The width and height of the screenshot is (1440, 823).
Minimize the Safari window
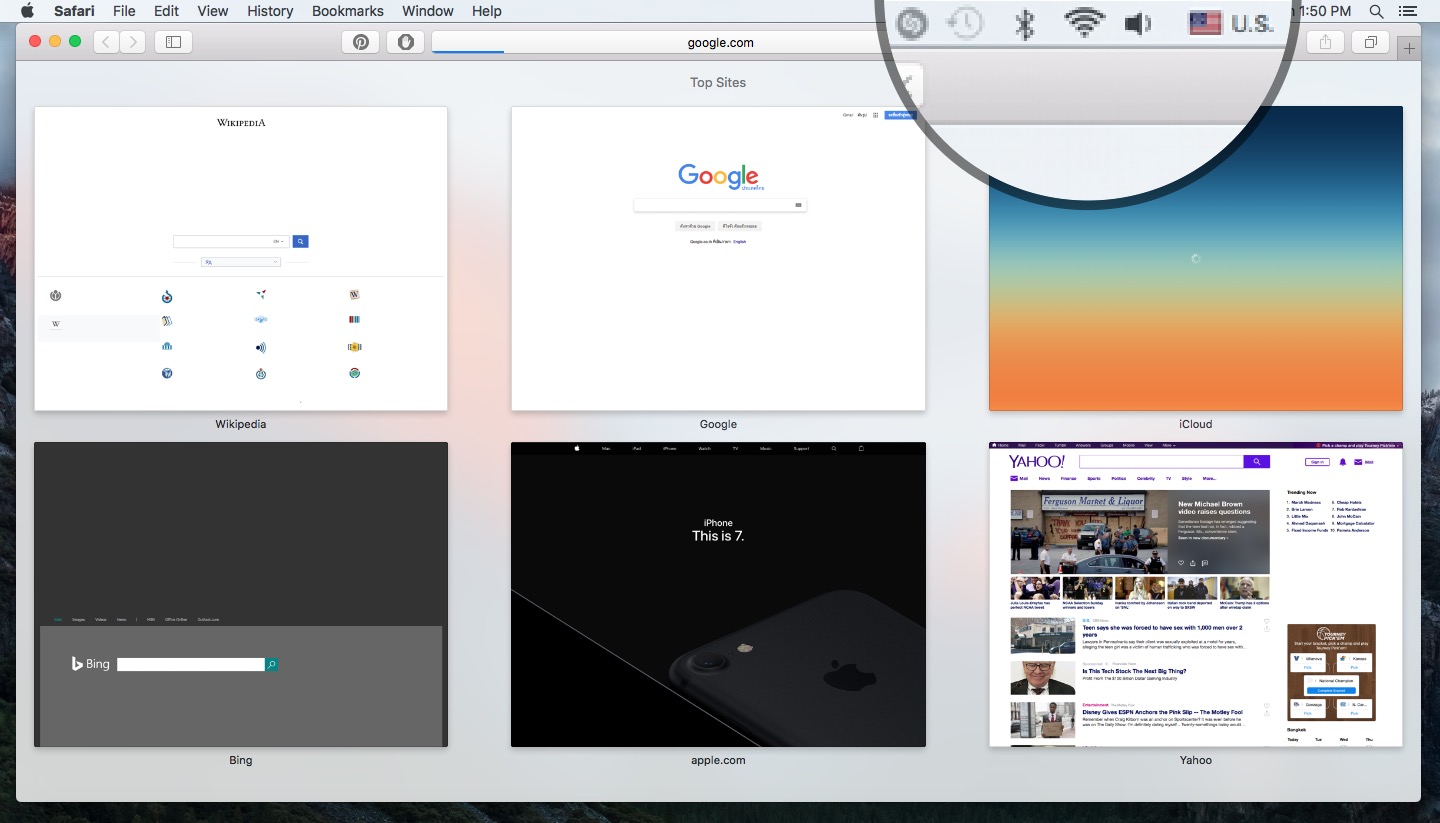pos(55,42)
